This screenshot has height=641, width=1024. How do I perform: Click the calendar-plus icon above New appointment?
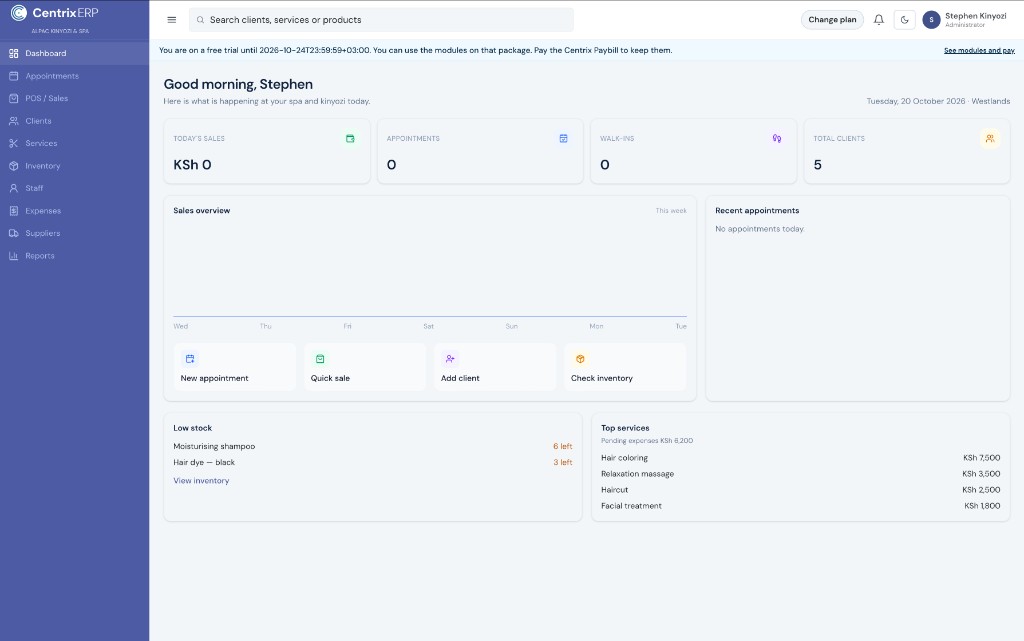190,358
